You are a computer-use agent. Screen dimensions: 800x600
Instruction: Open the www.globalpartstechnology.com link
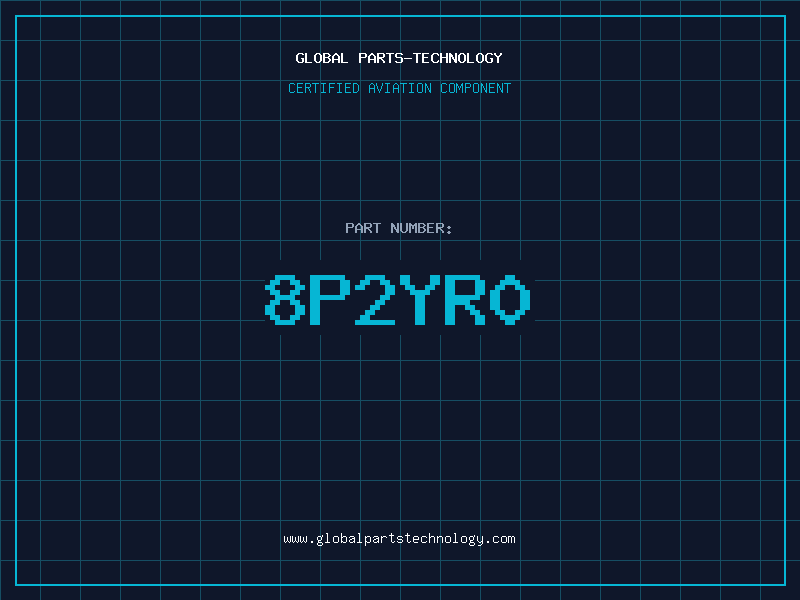399,539
